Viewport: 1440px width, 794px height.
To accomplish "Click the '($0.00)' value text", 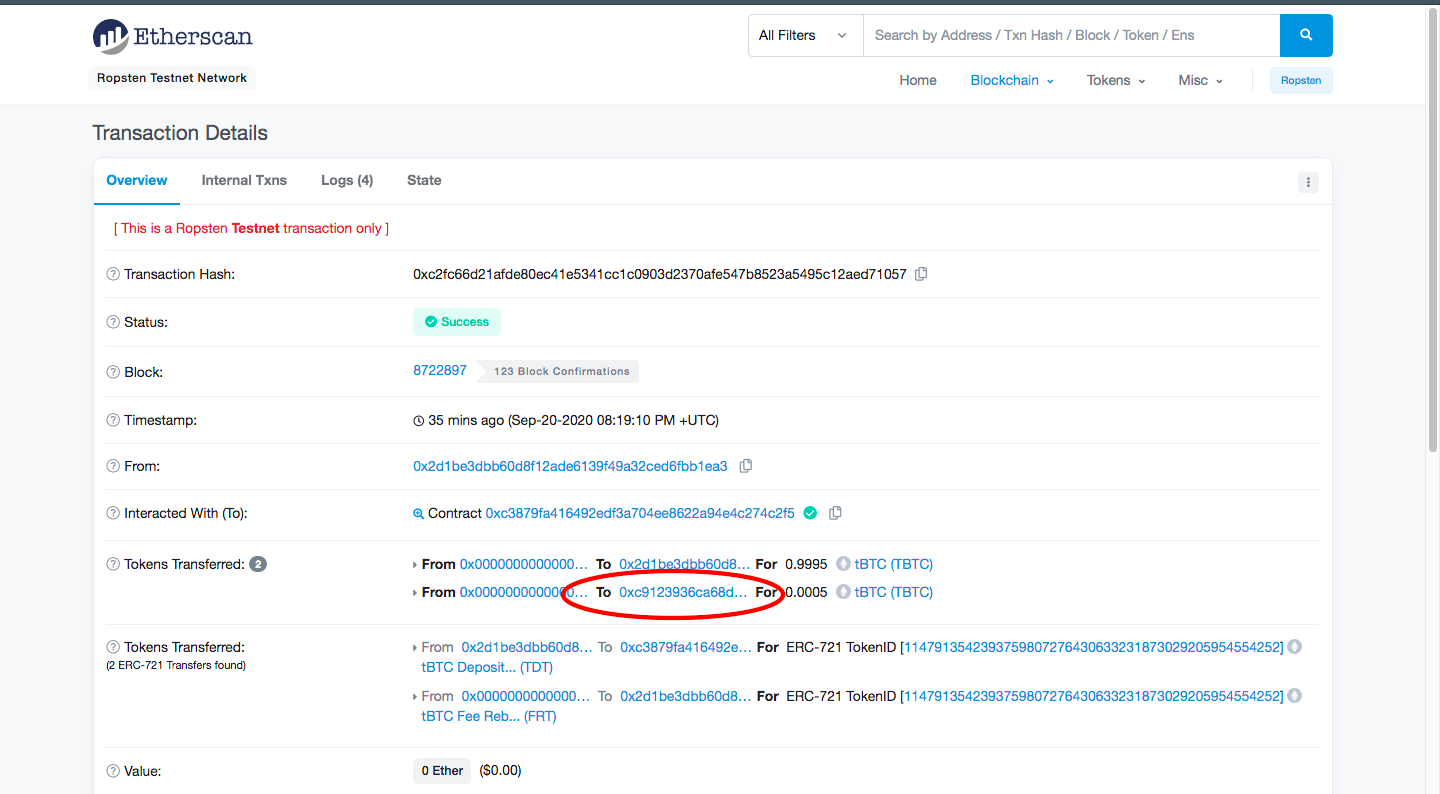I will [500, 771].
